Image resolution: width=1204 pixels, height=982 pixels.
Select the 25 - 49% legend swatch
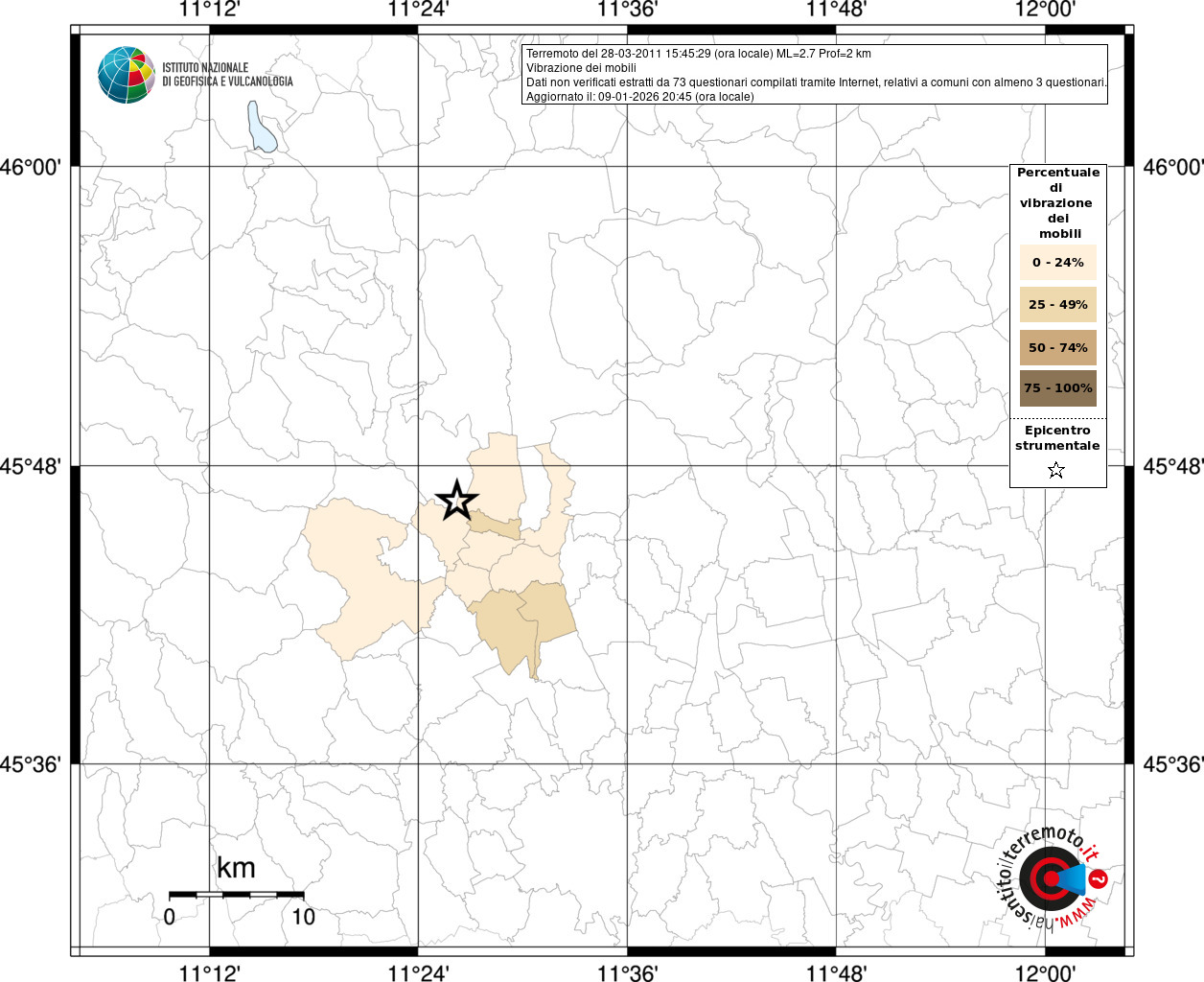pyautogui.click(x=1058, y=304)
